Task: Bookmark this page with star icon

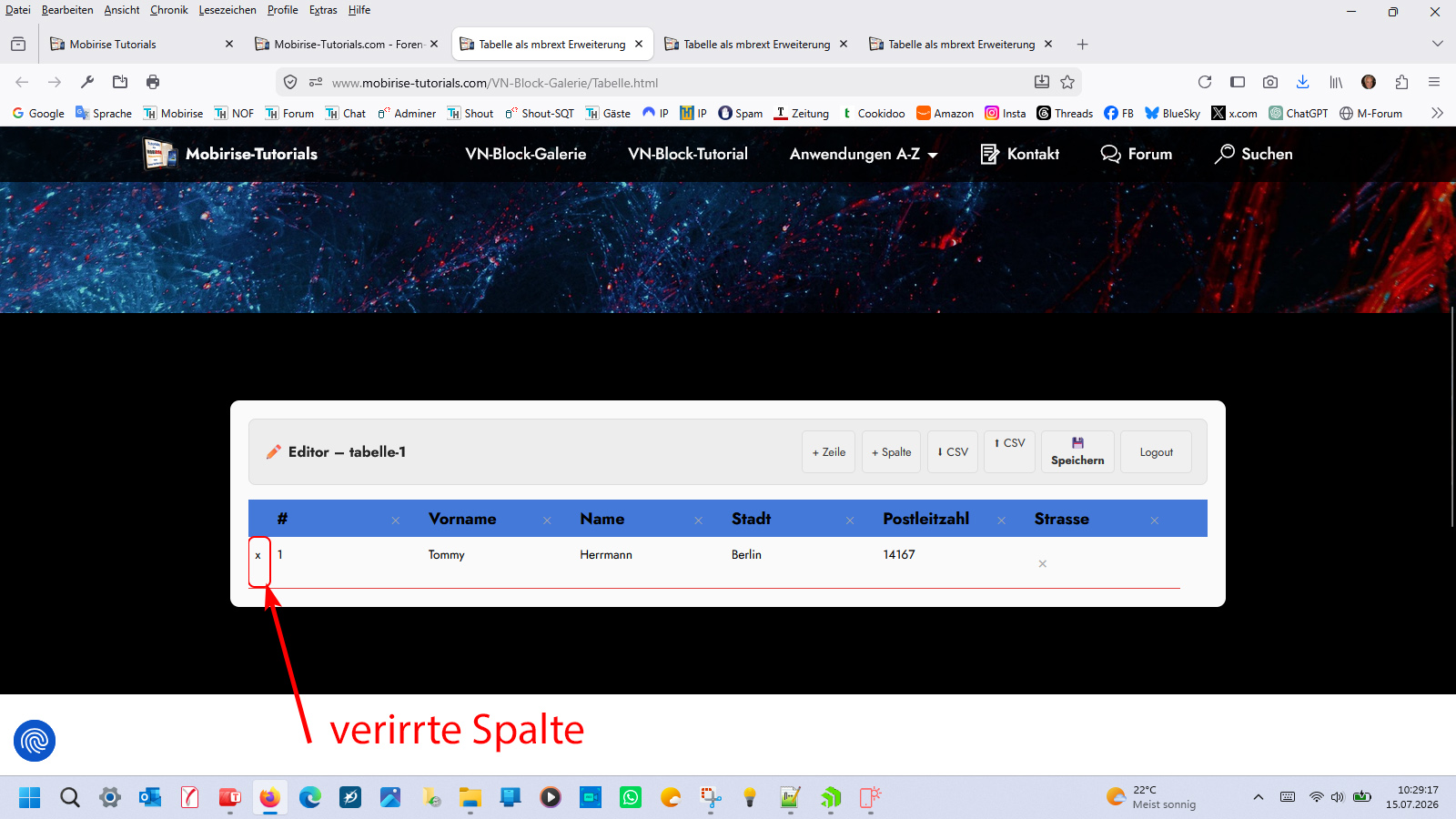Action: (x=1067, y=82)
